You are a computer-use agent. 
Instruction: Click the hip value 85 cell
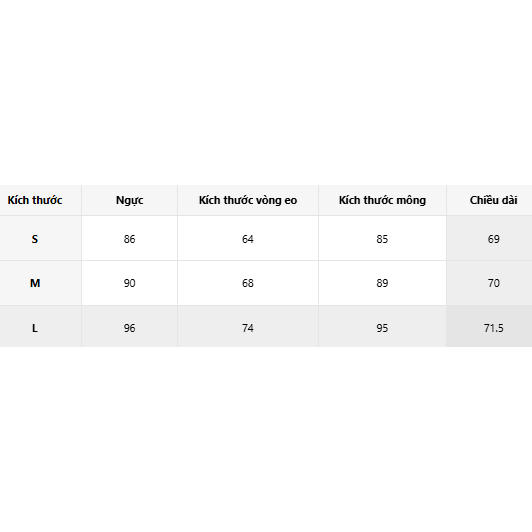tap(382, 239)
